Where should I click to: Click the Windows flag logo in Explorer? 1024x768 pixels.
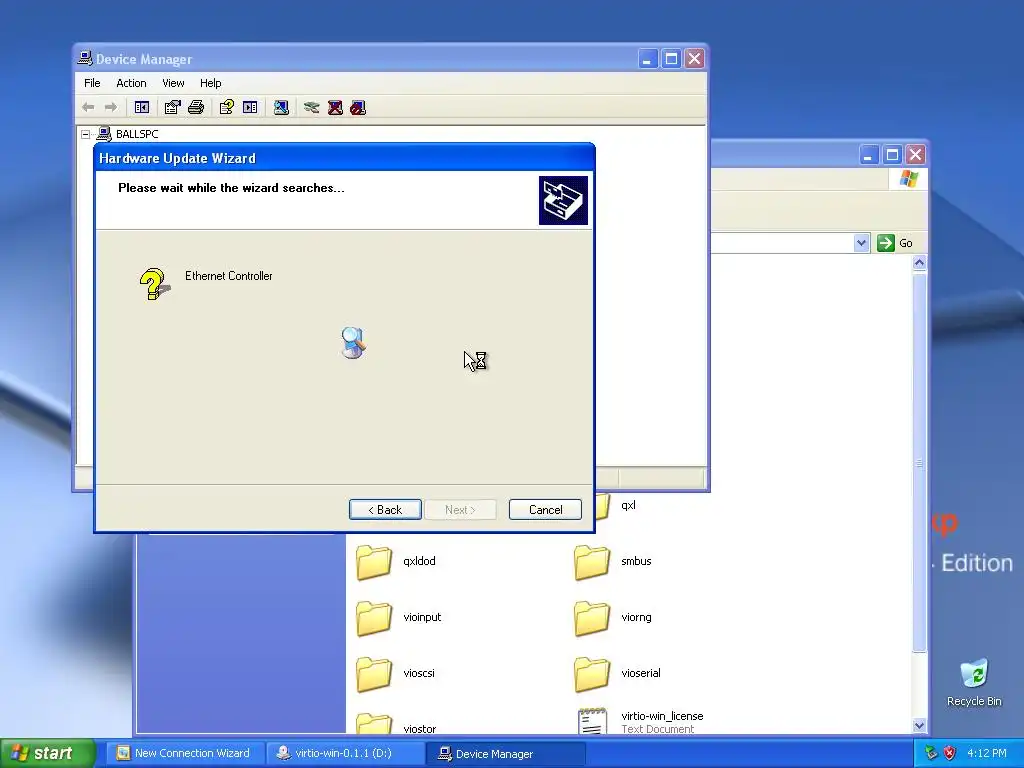pos(908,179)
